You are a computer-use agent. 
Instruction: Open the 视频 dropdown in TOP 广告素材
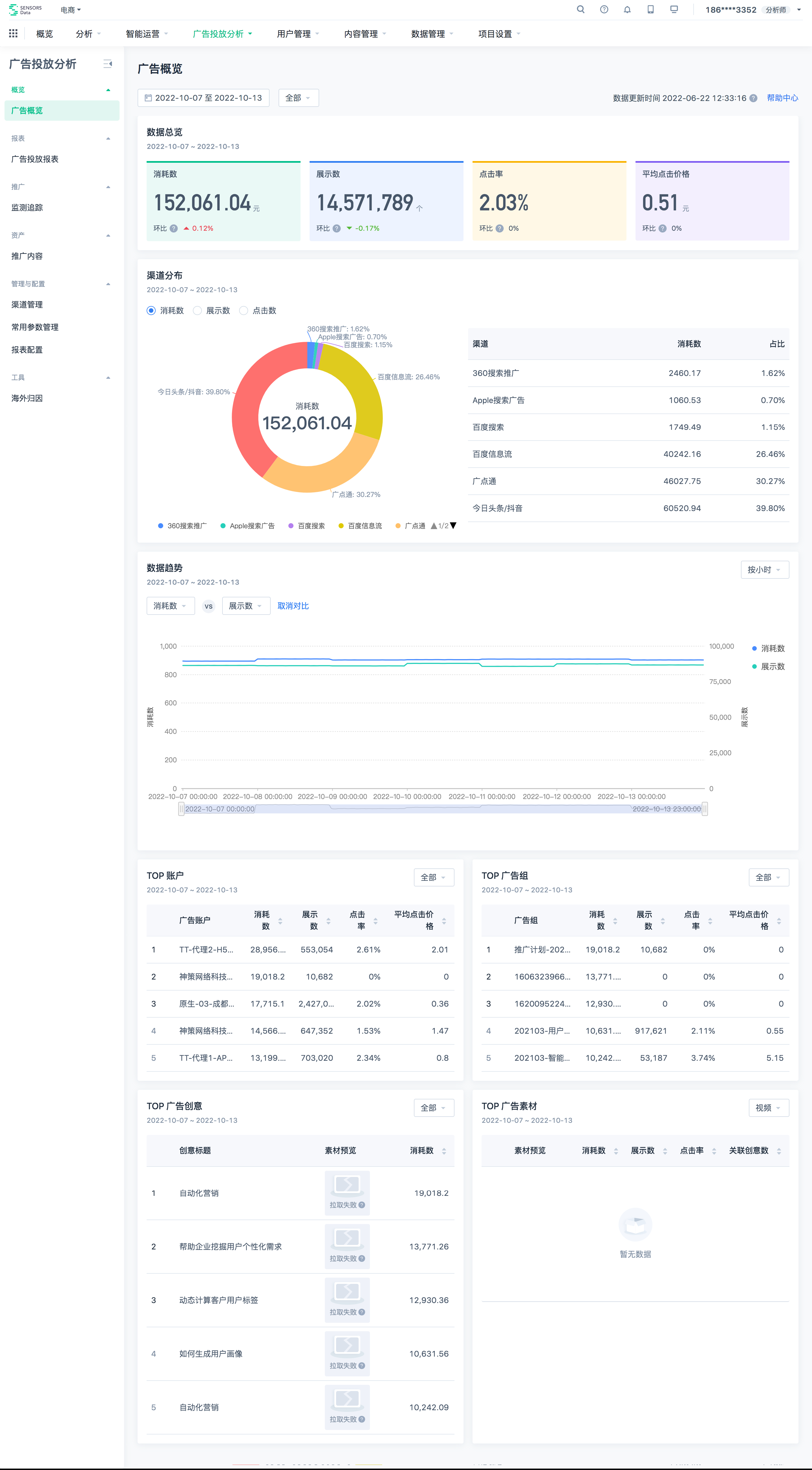[x=769, y=1108]
